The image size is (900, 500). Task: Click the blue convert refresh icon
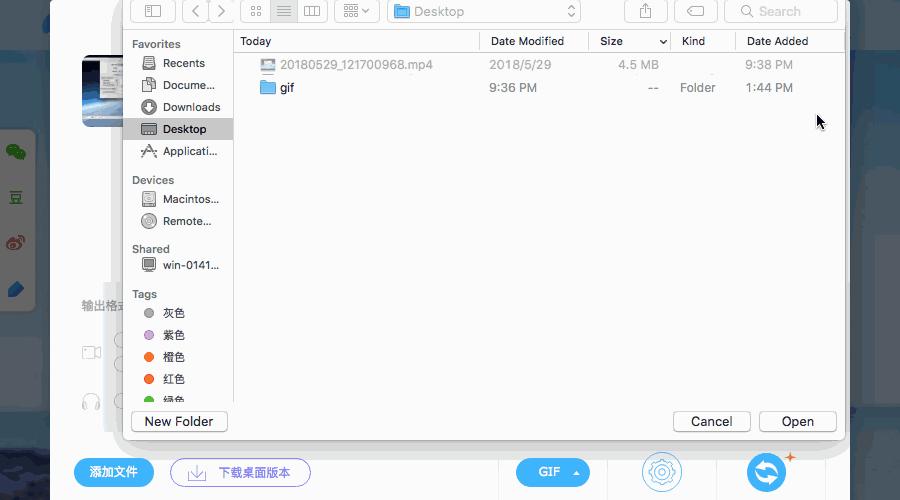point(765,471)
